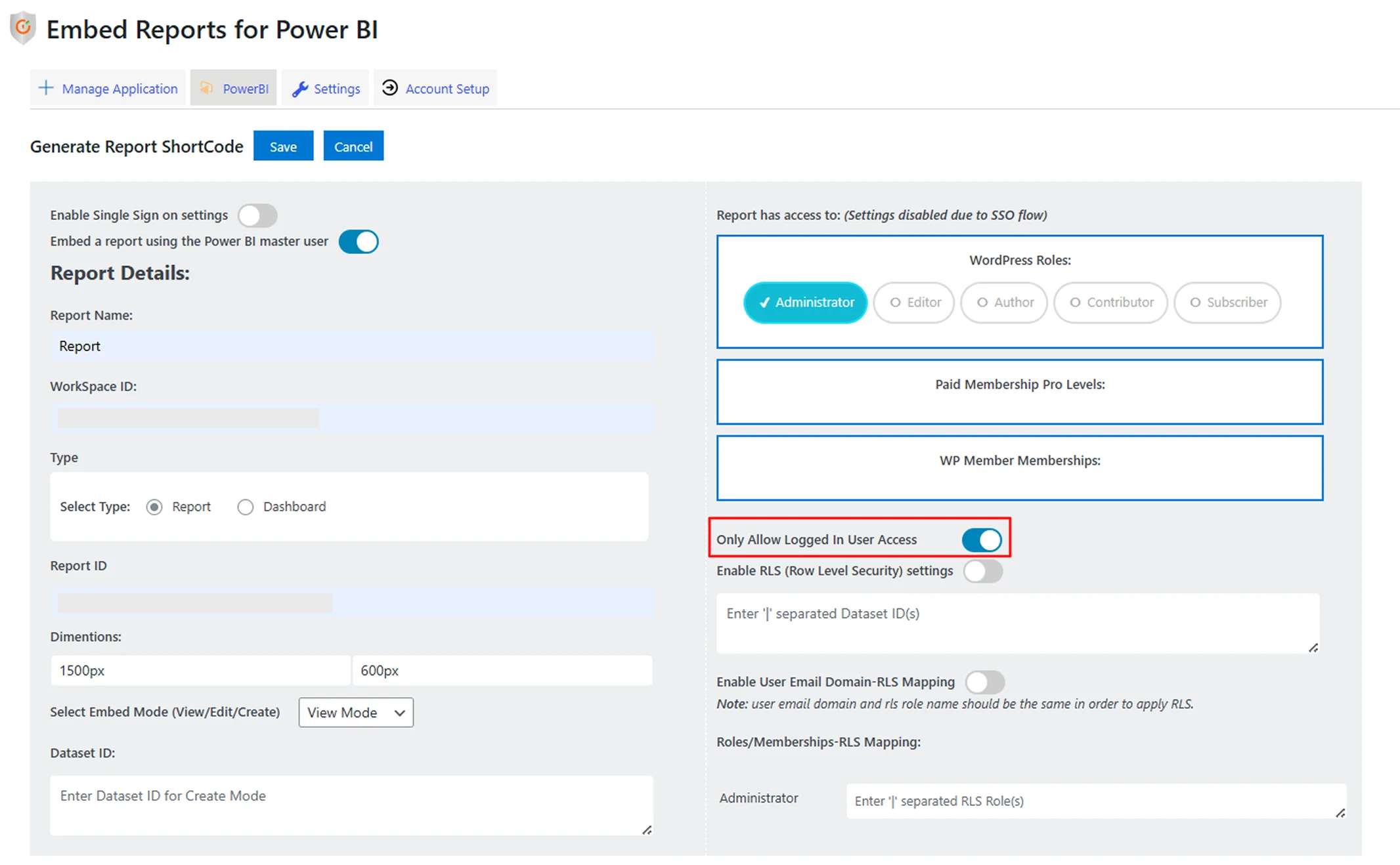
Task: Click the Select Type label
Action: tap(95, 507)
